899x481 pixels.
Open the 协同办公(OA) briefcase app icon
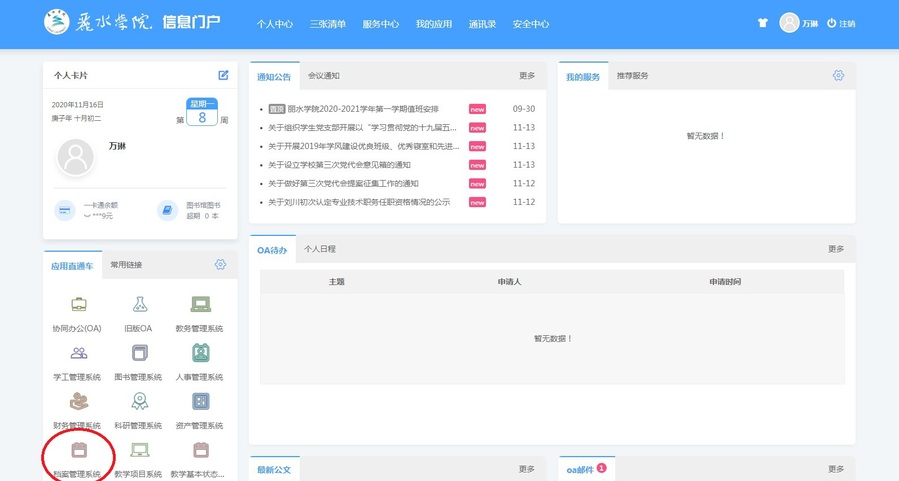[x=79, y=304]
